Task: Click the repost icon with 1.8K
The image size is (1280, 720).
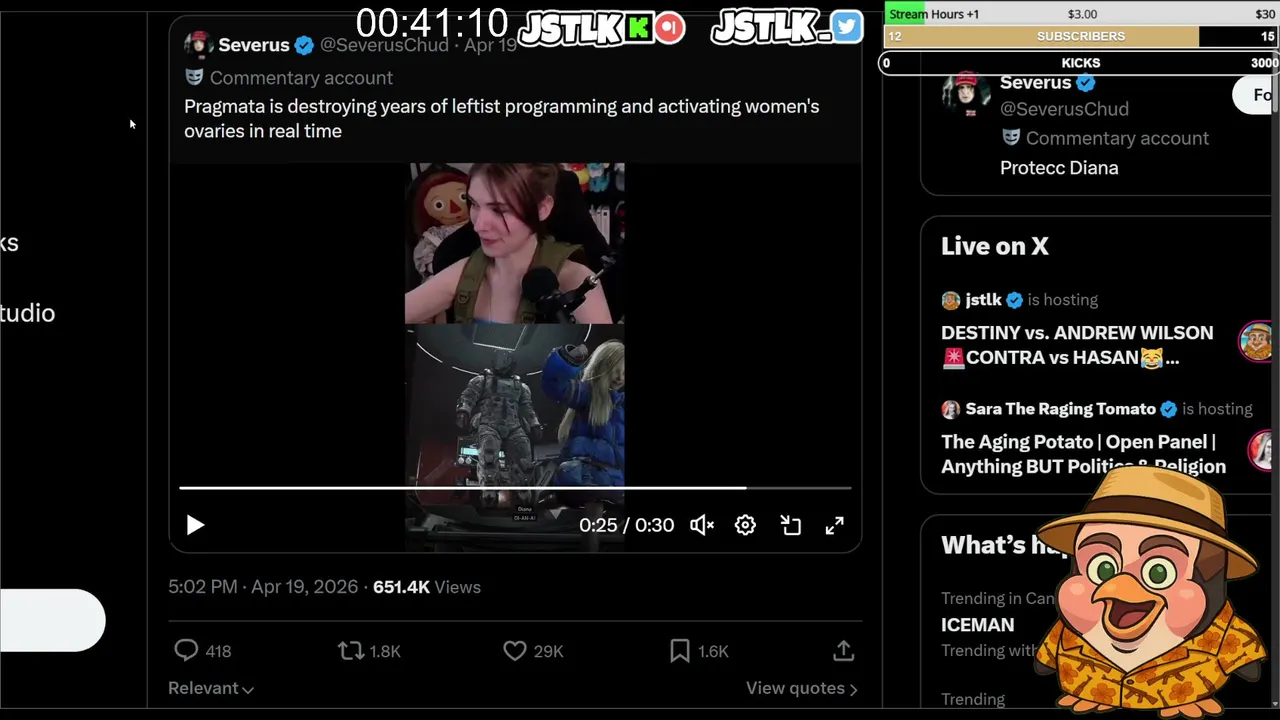Action: pos(350,651)
